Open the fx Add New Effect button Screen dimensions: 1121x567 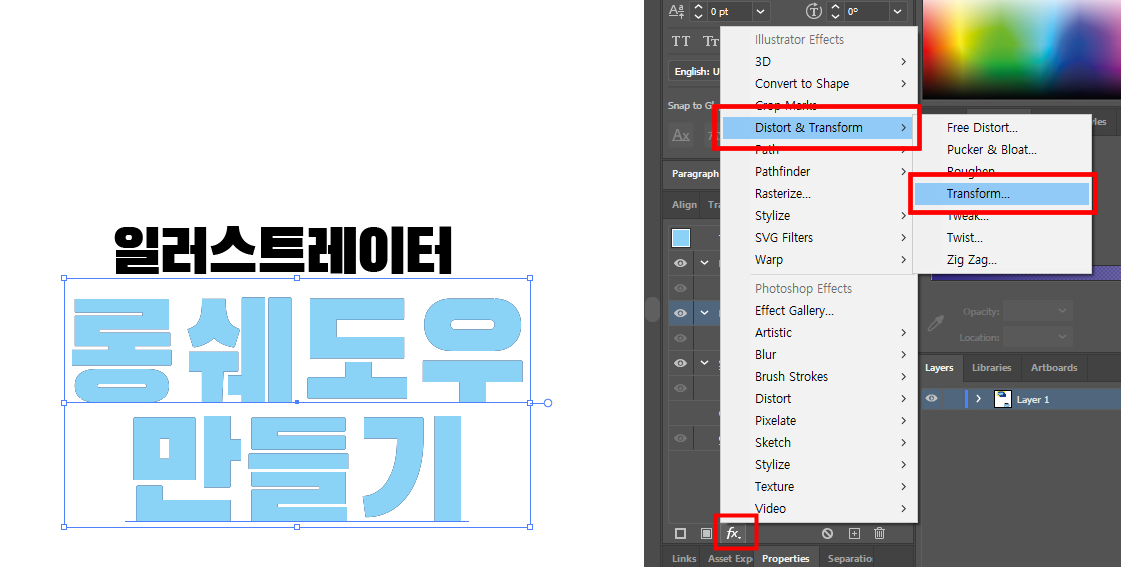pyautogui.click(x=734, y=533)
